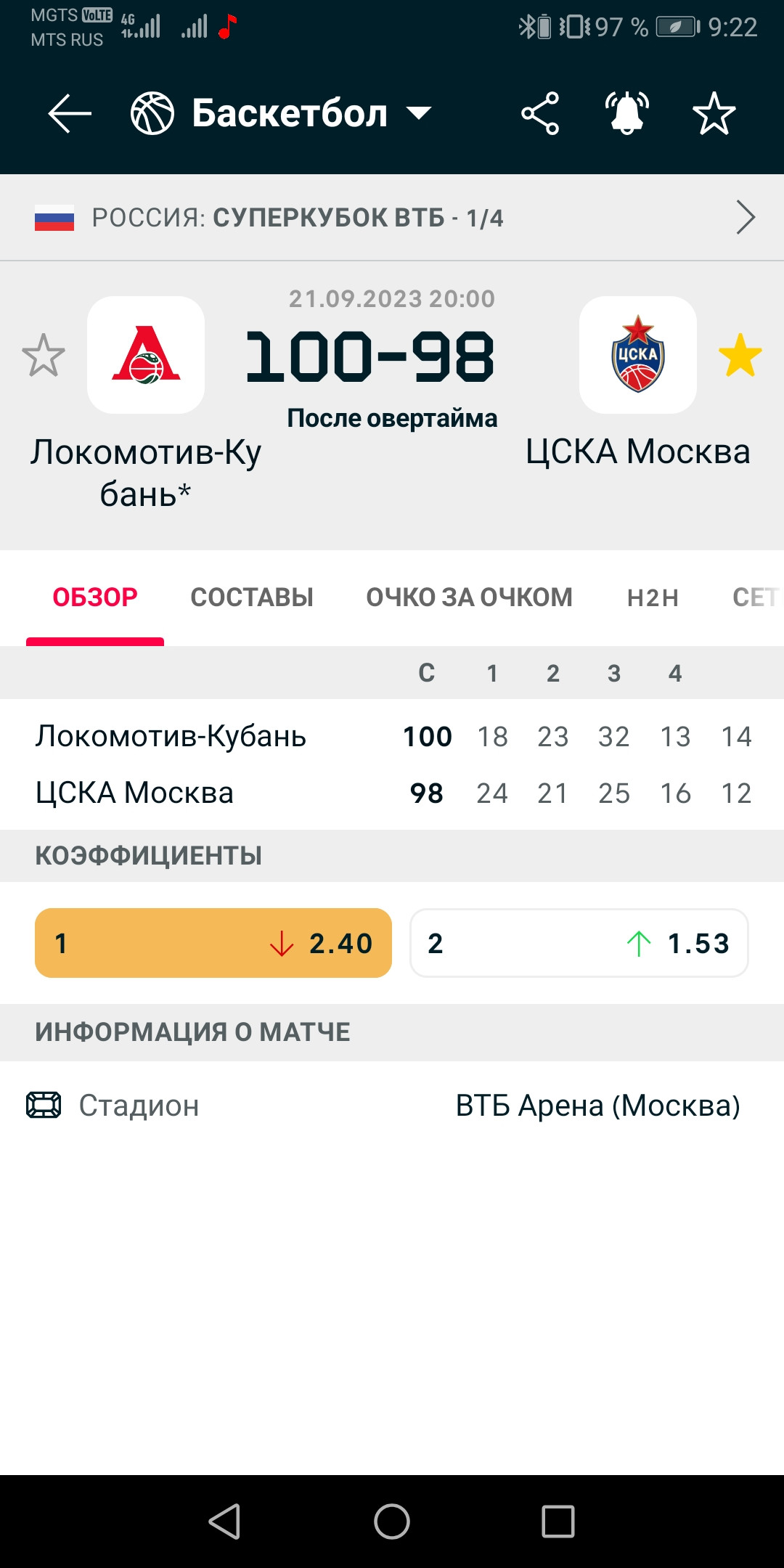Open Суперкубок ВТБ league row
Viewport: 784px width, 1568px height.
(392, 217)
